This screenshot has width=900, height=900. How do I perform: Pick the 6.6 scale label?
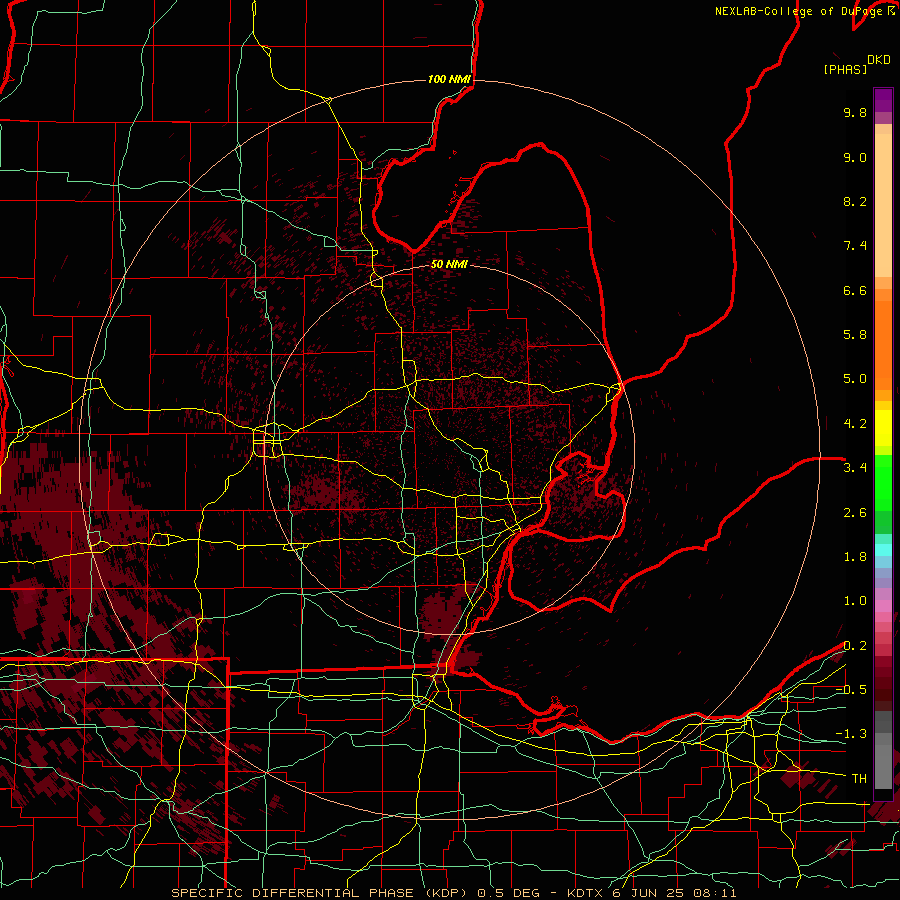(x=855, y=290)
